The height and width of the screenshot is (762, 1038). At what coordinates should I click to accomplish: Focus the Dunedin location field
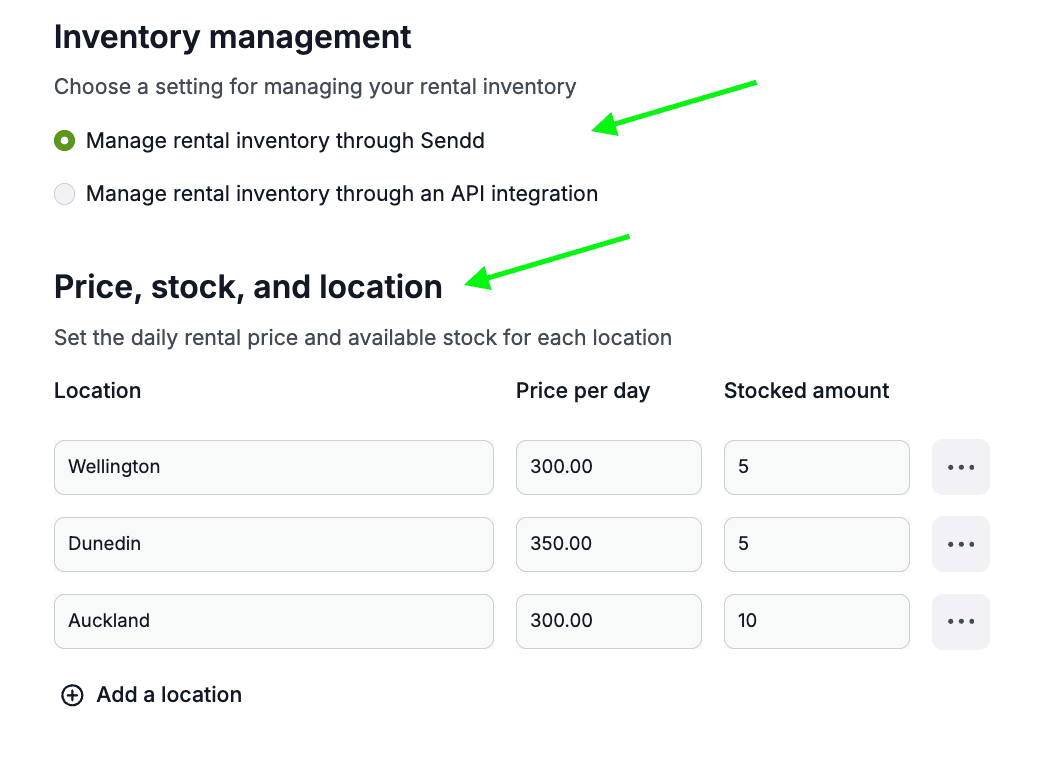[273, 544]
